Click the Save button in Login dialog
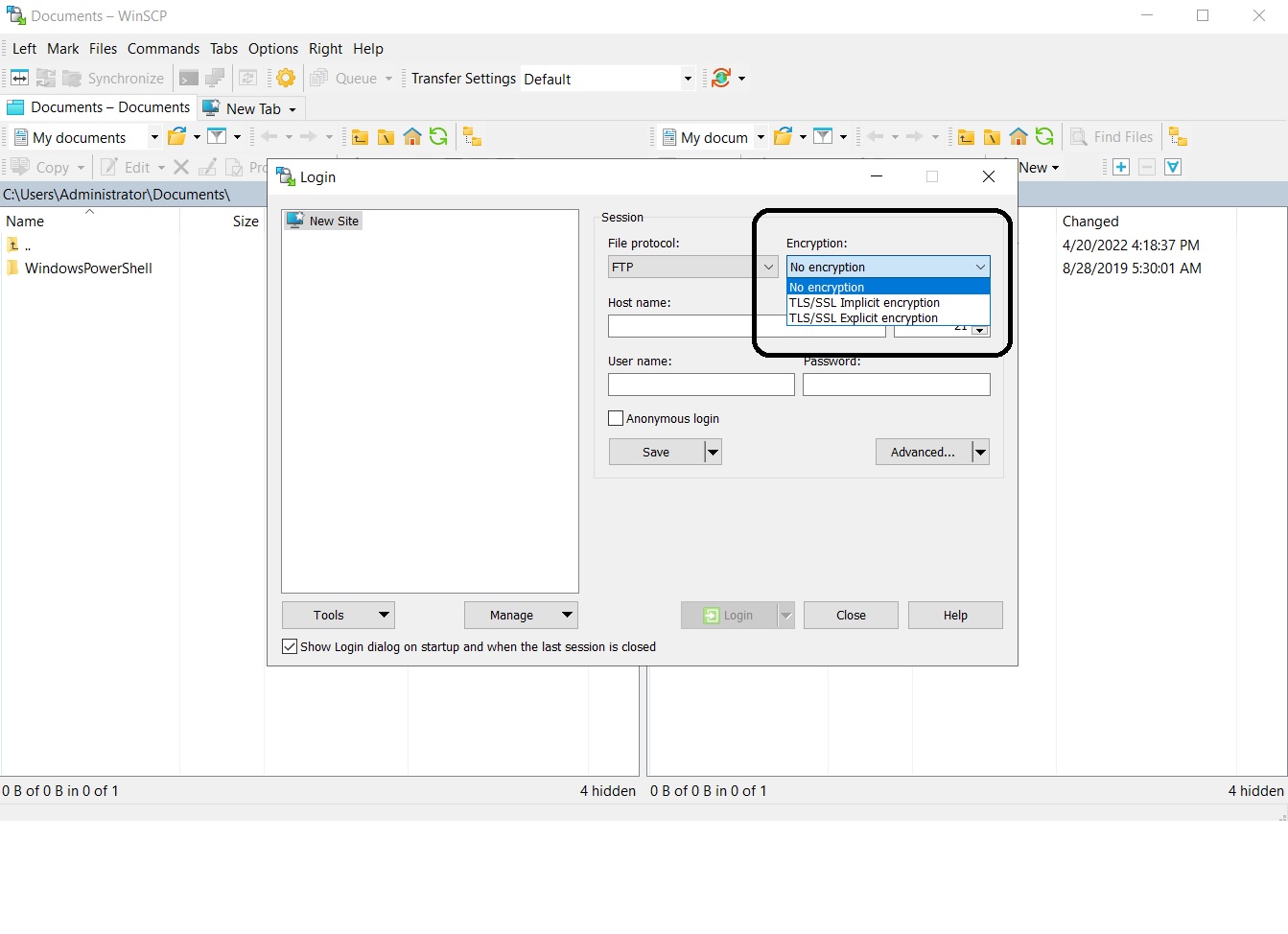Image resolution: width=1288 pixels, height=934 pixels. 657,452
